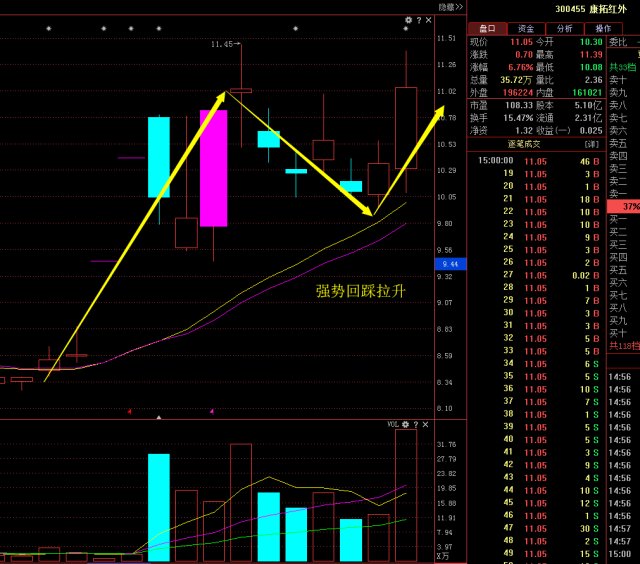640x564 pixels.
Task: Click the diamond marker below the chart gear icon
Action: pos(405,29)
